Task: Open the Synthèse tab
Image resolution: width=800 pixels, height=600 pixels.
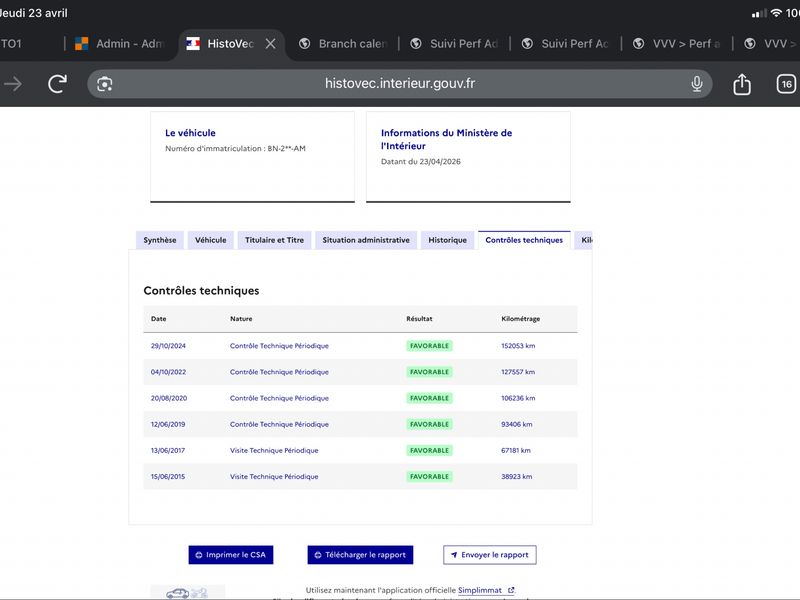Action: [160, 240]
